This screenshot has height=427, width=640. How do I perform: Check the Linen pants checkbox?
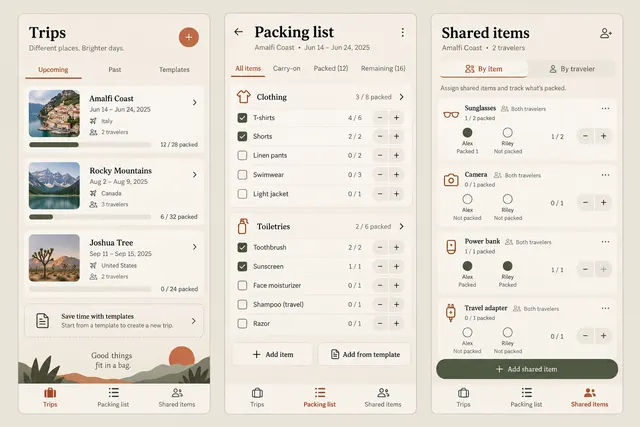click(x=242, y=156)
